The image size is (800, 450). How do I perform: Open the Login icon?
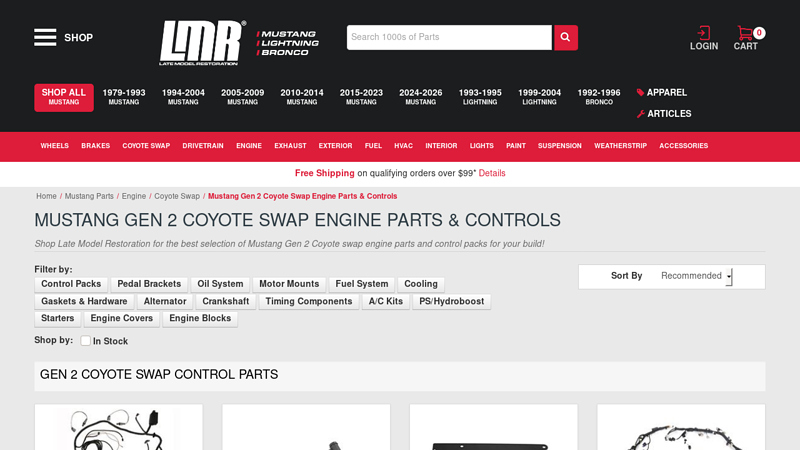[704, 38]
